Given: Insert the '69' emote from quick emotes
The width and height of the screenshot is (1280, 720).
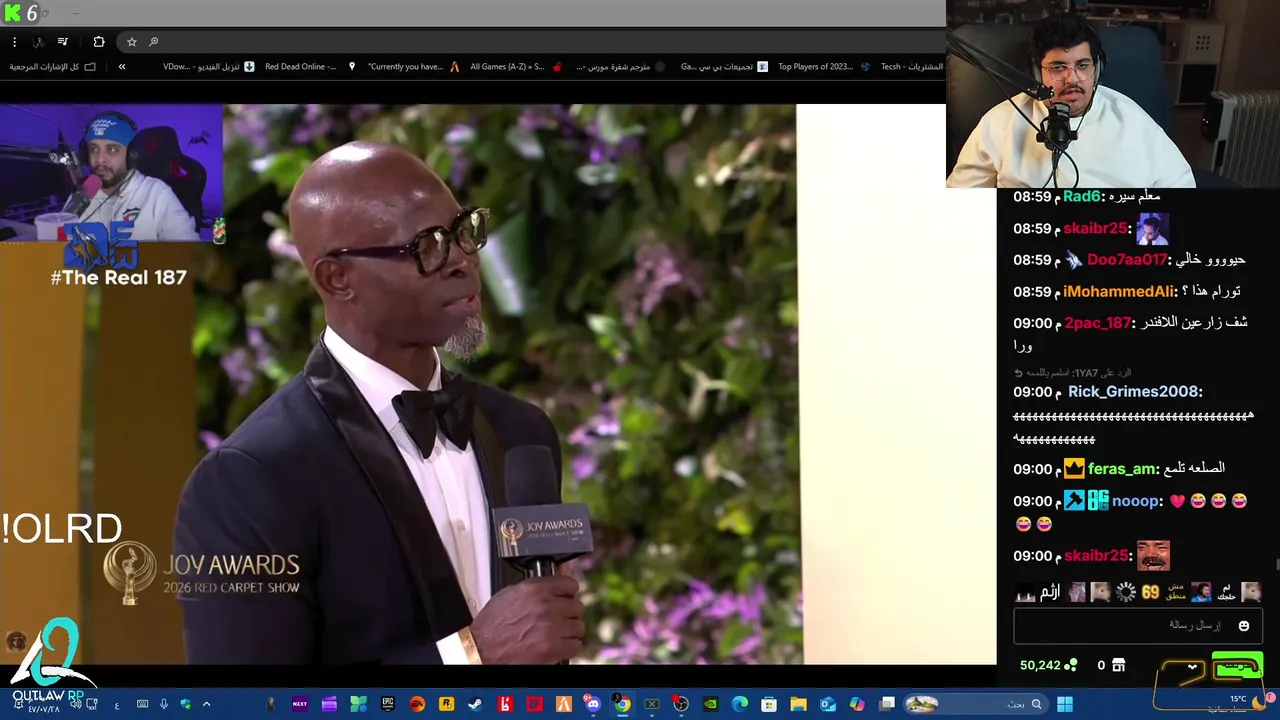Looking at the screenshot, I should (1150, 592).
